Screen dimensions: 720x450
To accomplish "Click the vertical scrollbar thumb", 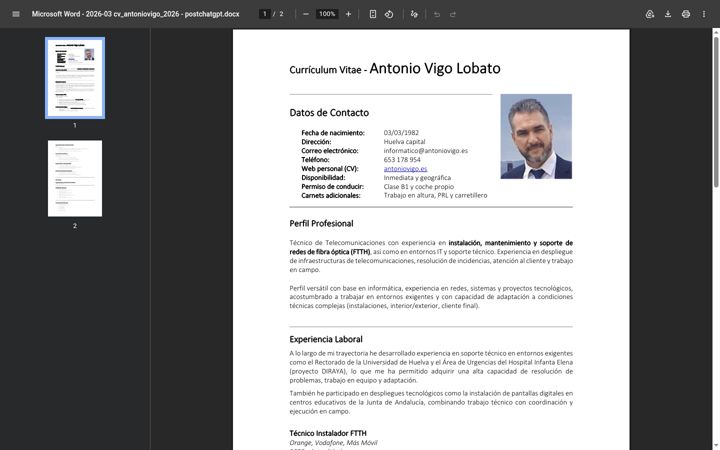I will (716, 112).
